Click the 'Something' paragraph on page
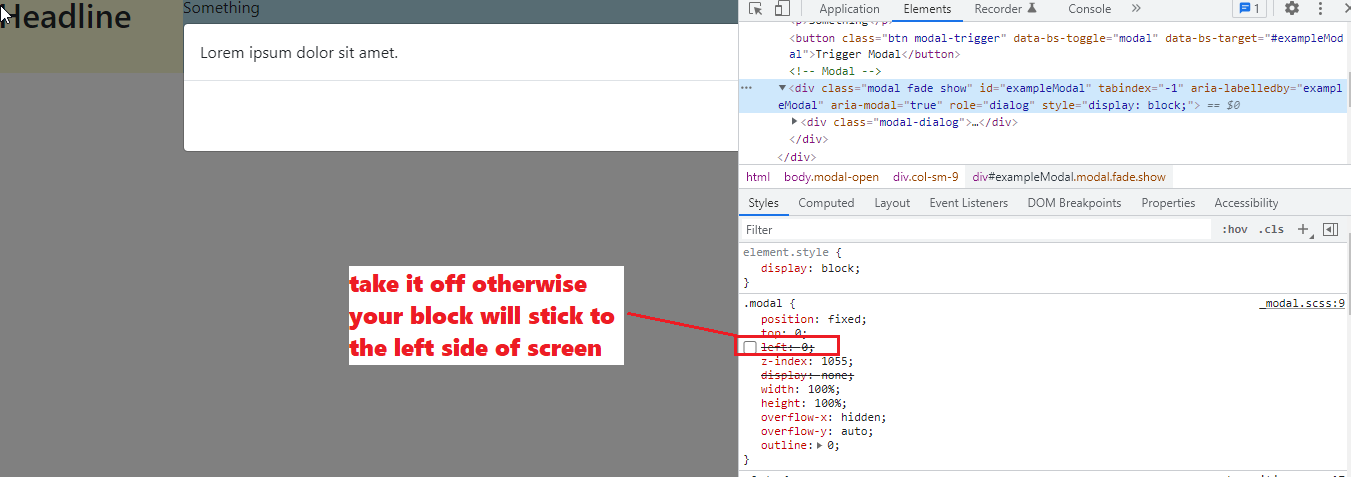 (221, 8)
